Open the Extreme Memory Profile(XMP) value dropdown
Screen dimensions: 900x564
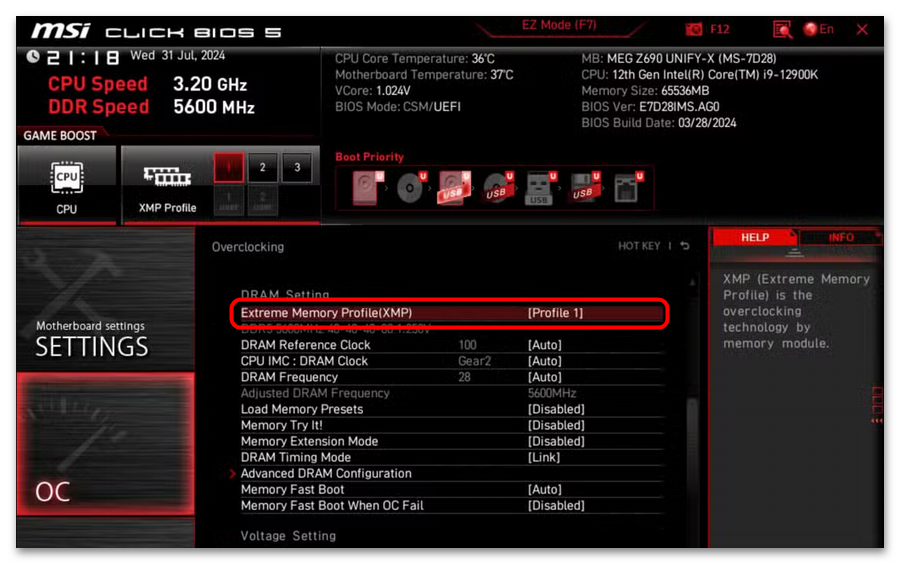[555, 313]
